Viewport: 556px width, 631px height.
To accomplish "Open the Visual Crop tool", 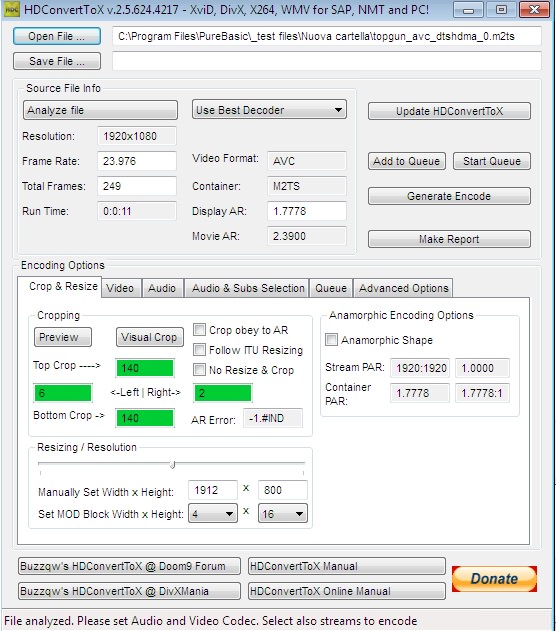I will 150,337.
